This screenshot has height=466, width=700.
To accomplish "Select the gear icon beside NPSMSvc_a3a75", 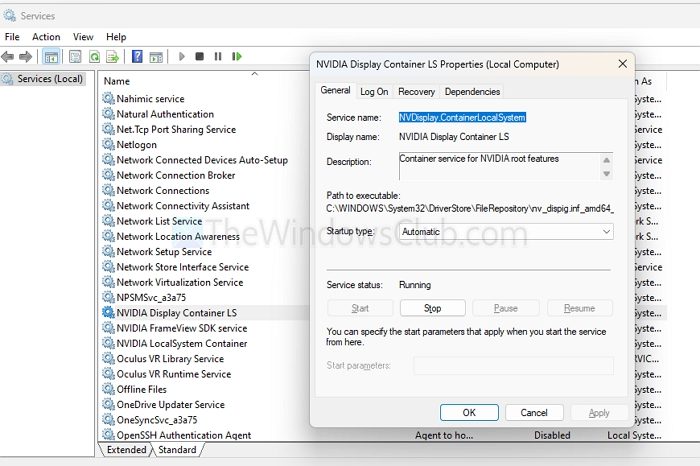I will click(108, 297).
